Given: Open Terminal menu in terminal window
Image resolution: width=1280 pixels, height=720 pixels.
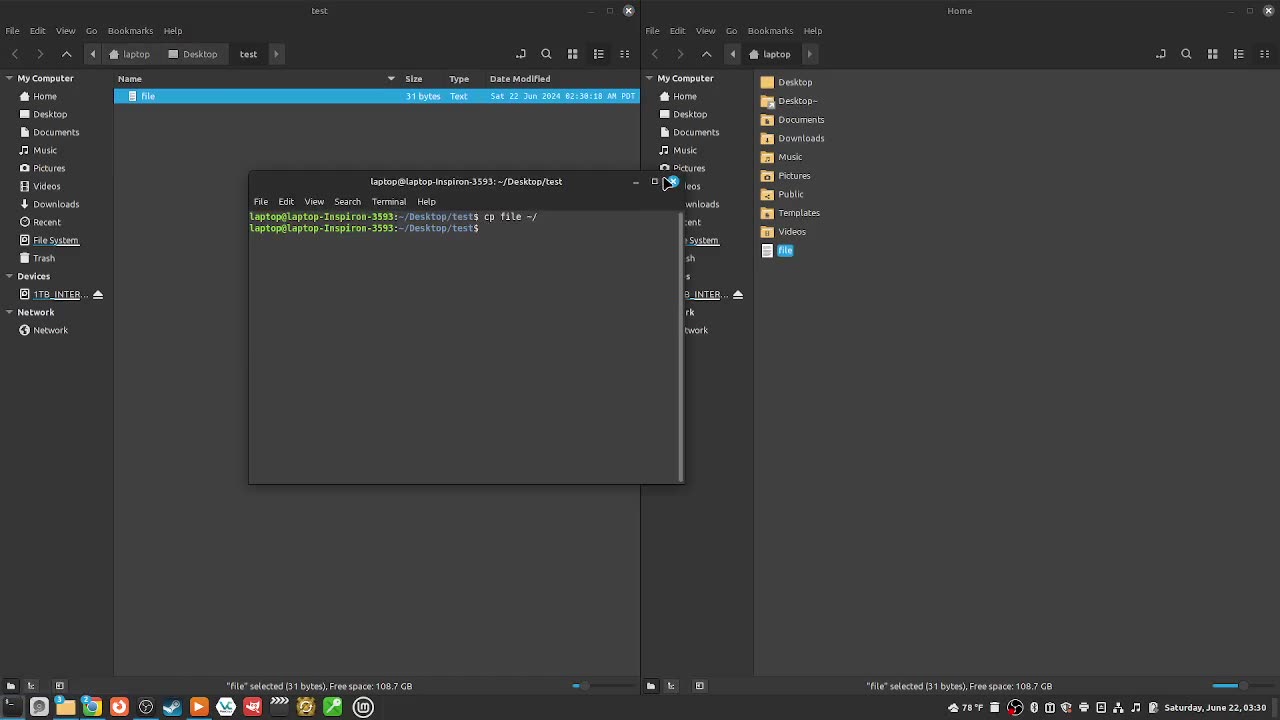Looking at the screenshot, I should [x=389, y=201].
